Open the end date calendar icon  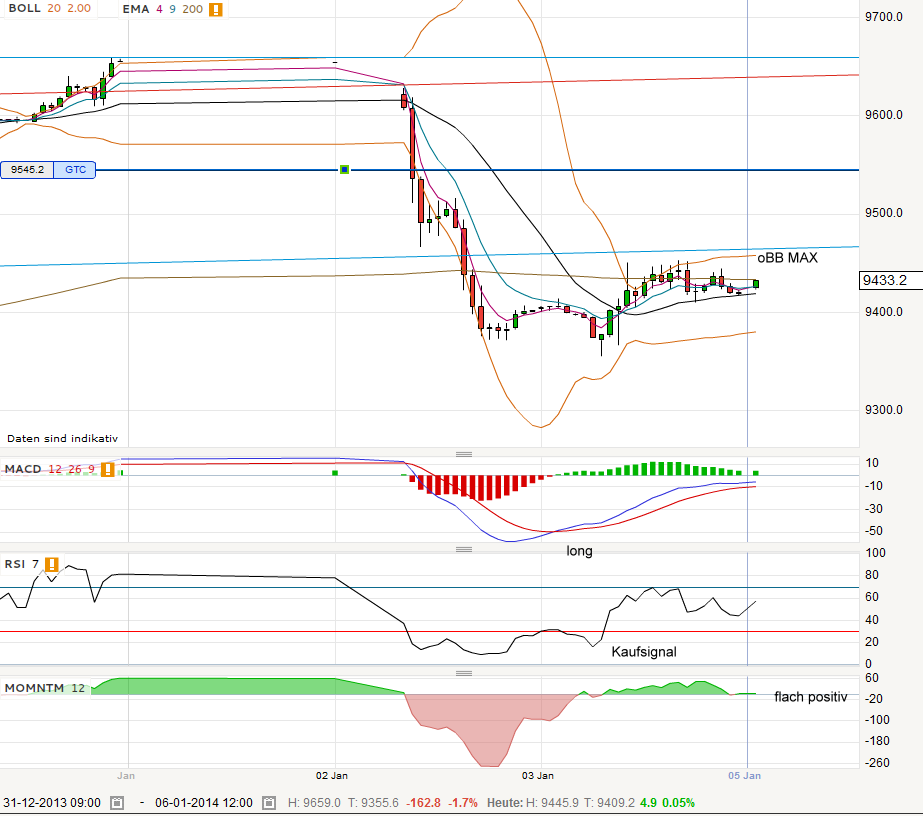[269, 802]
